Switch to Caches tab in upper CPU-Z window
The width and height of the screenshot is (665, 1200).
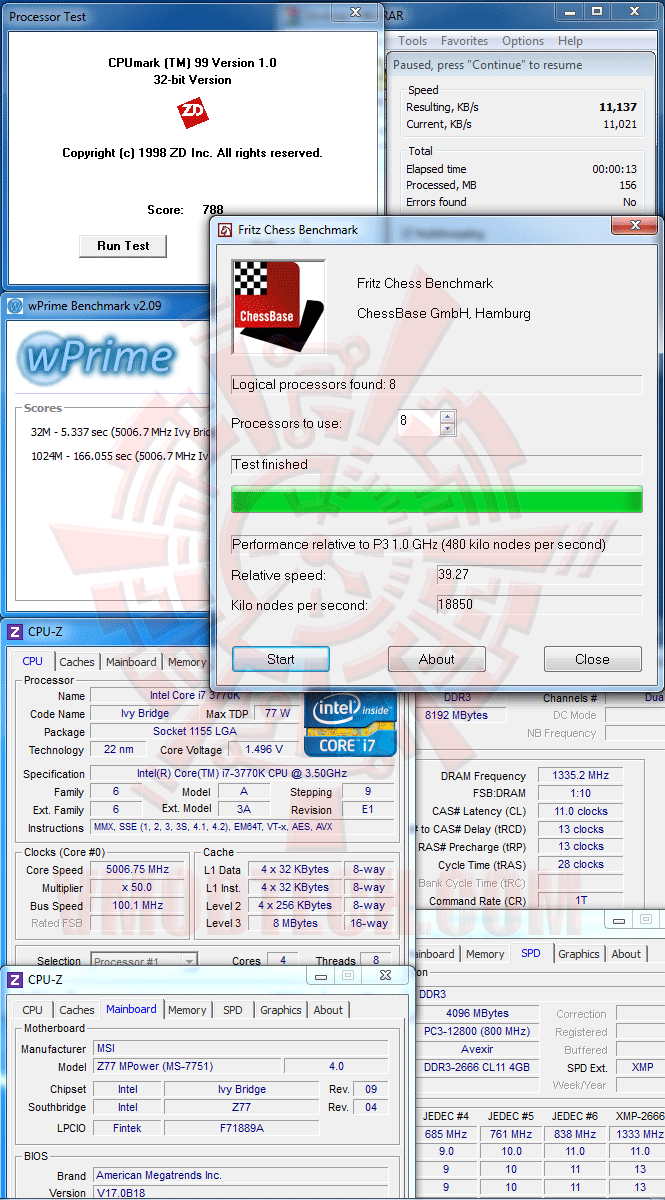pyautogui.click(x=77, y=662)
